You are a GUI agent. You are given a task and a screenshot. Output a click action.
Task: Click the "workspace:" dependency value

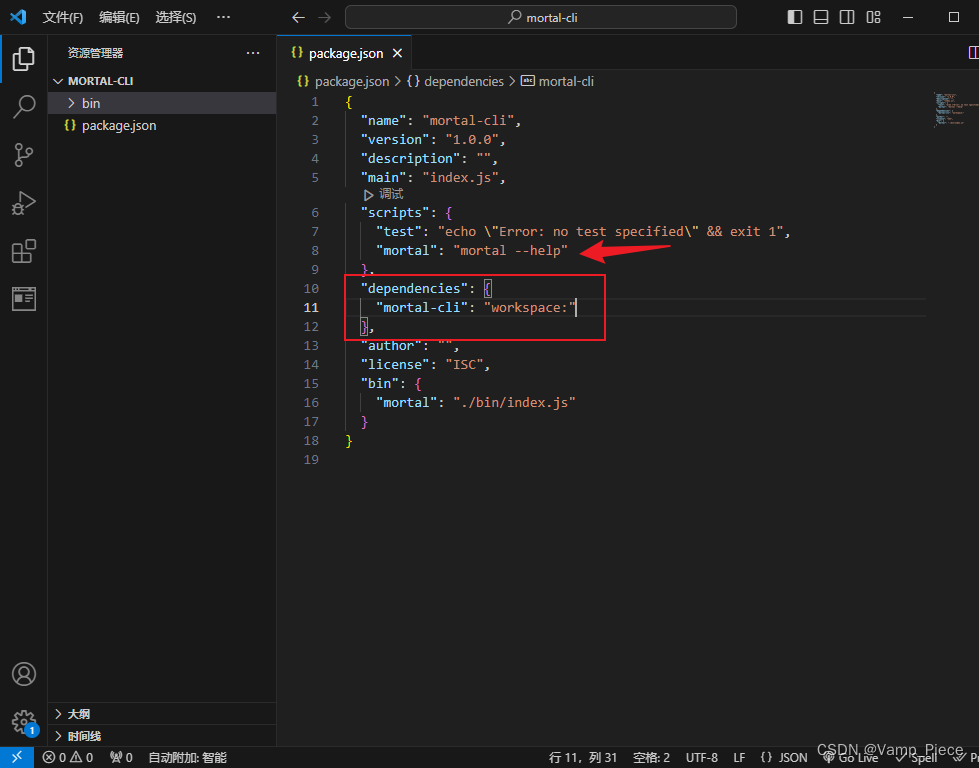point(529,307)
